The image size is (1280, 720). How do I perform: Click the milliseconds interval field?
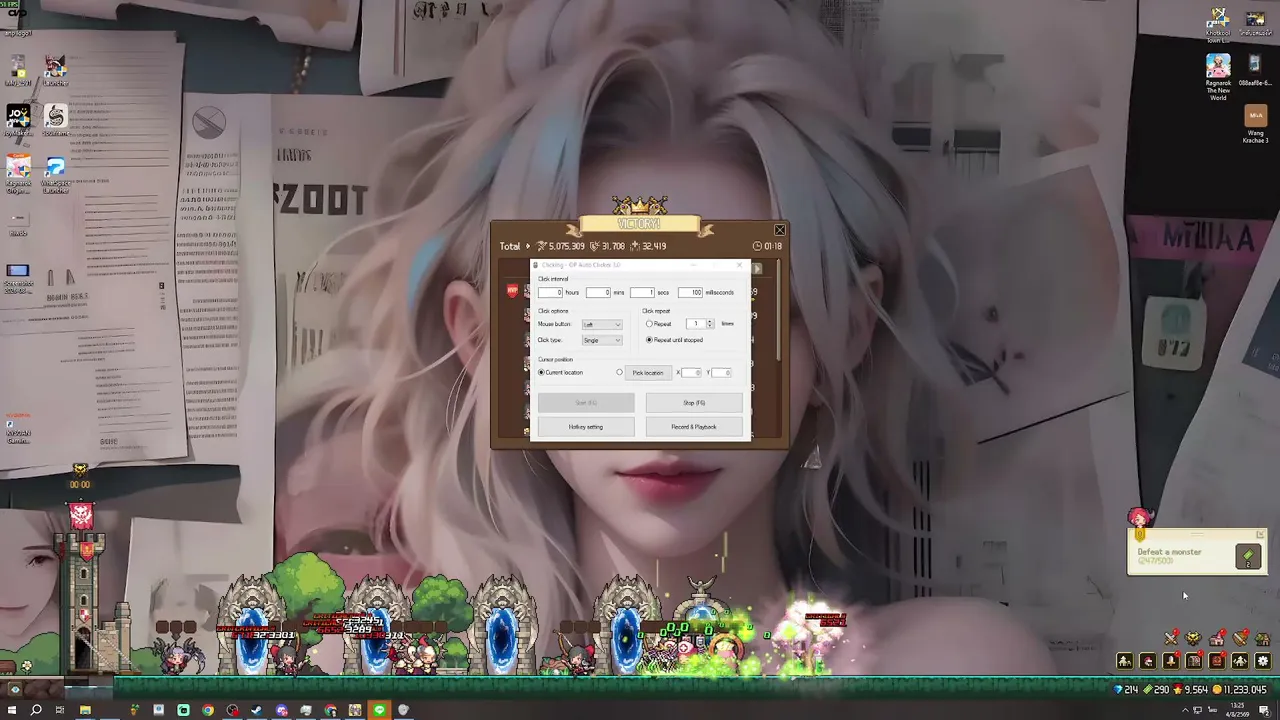pyautogui.click(x=690, y=292)
